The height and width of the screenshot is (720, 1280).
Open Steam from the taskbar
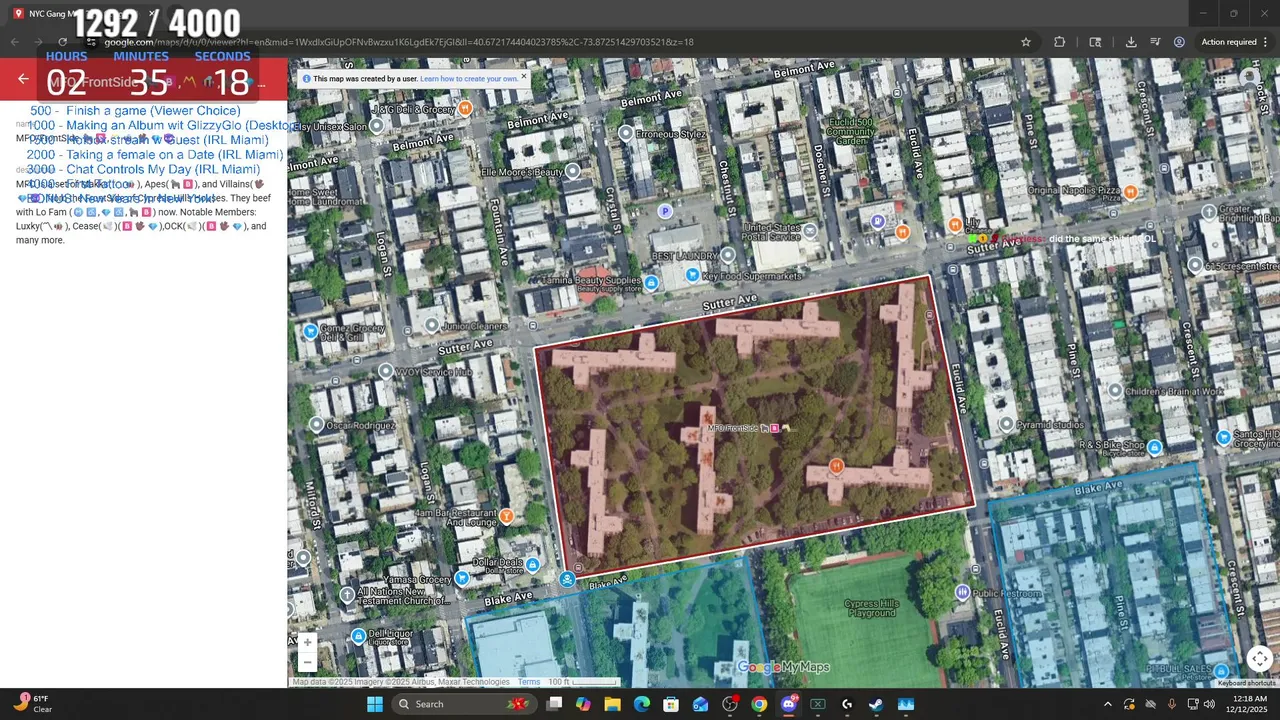(876, 704)
